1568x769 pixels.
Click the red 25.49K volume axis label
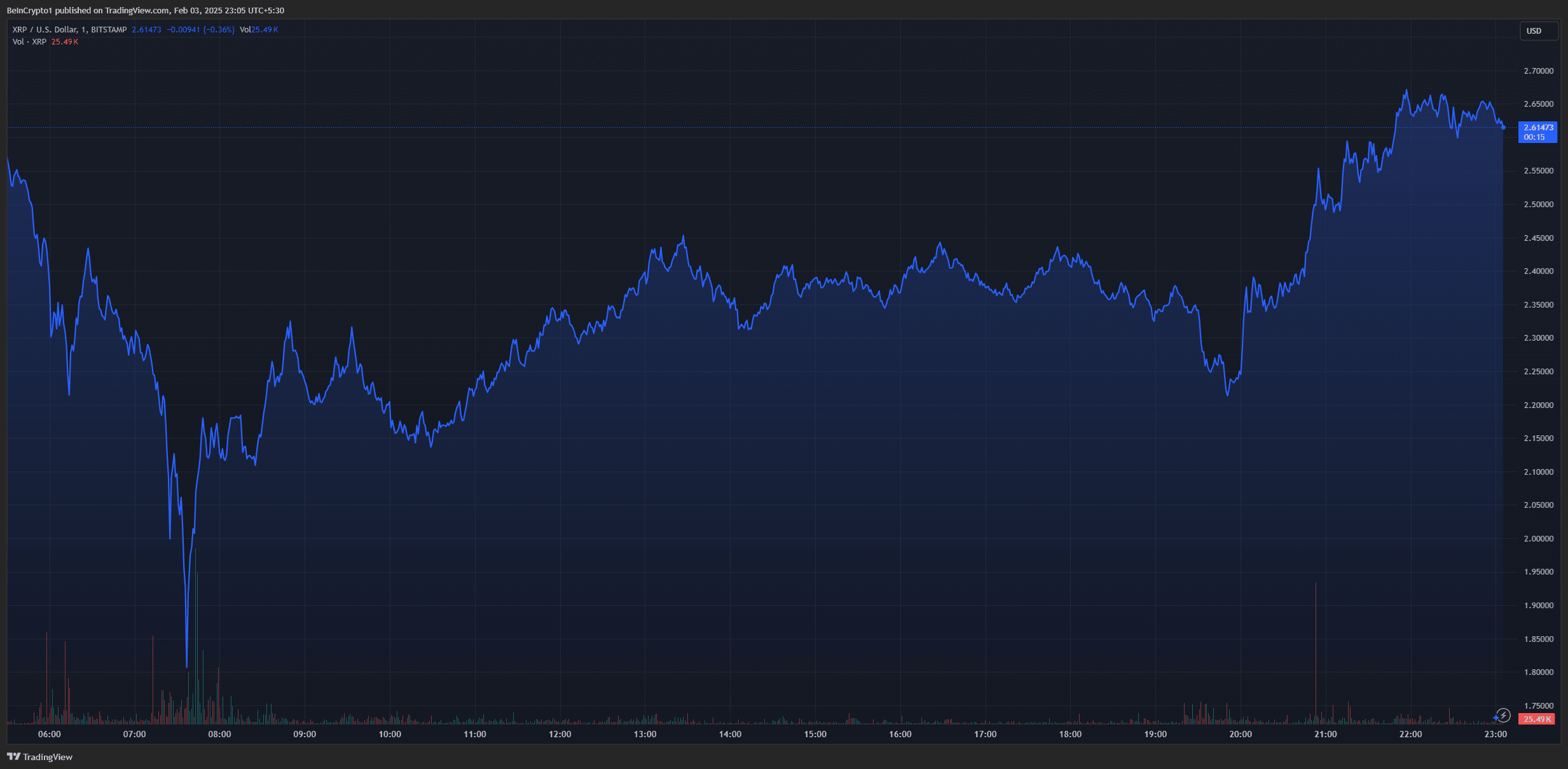[x=1536, y=719]
